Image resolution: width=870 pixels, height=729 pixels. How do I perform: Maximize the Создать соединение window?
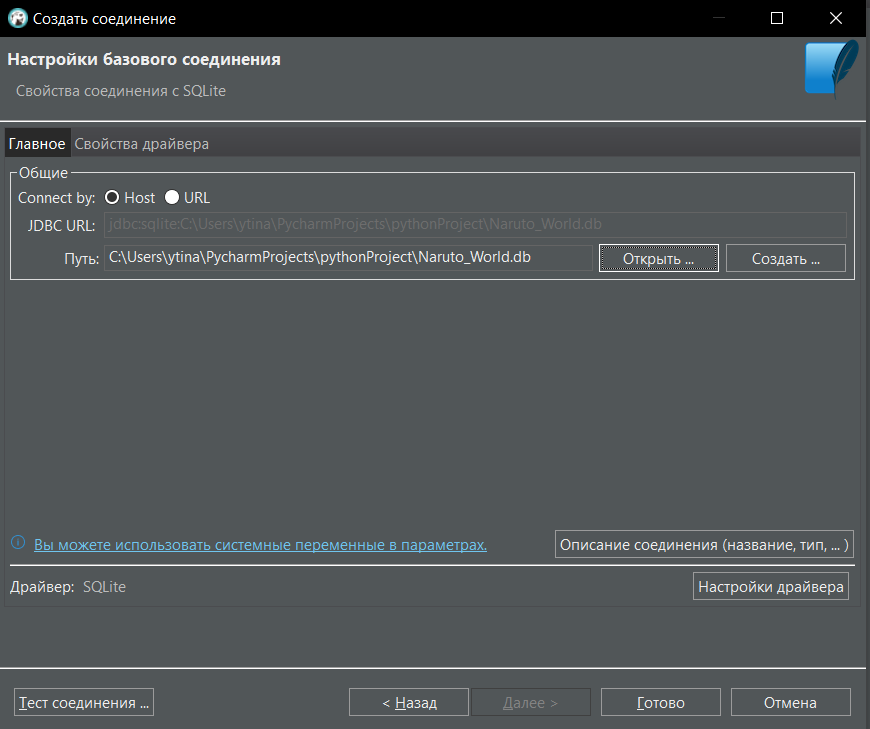tap(777, 18)
